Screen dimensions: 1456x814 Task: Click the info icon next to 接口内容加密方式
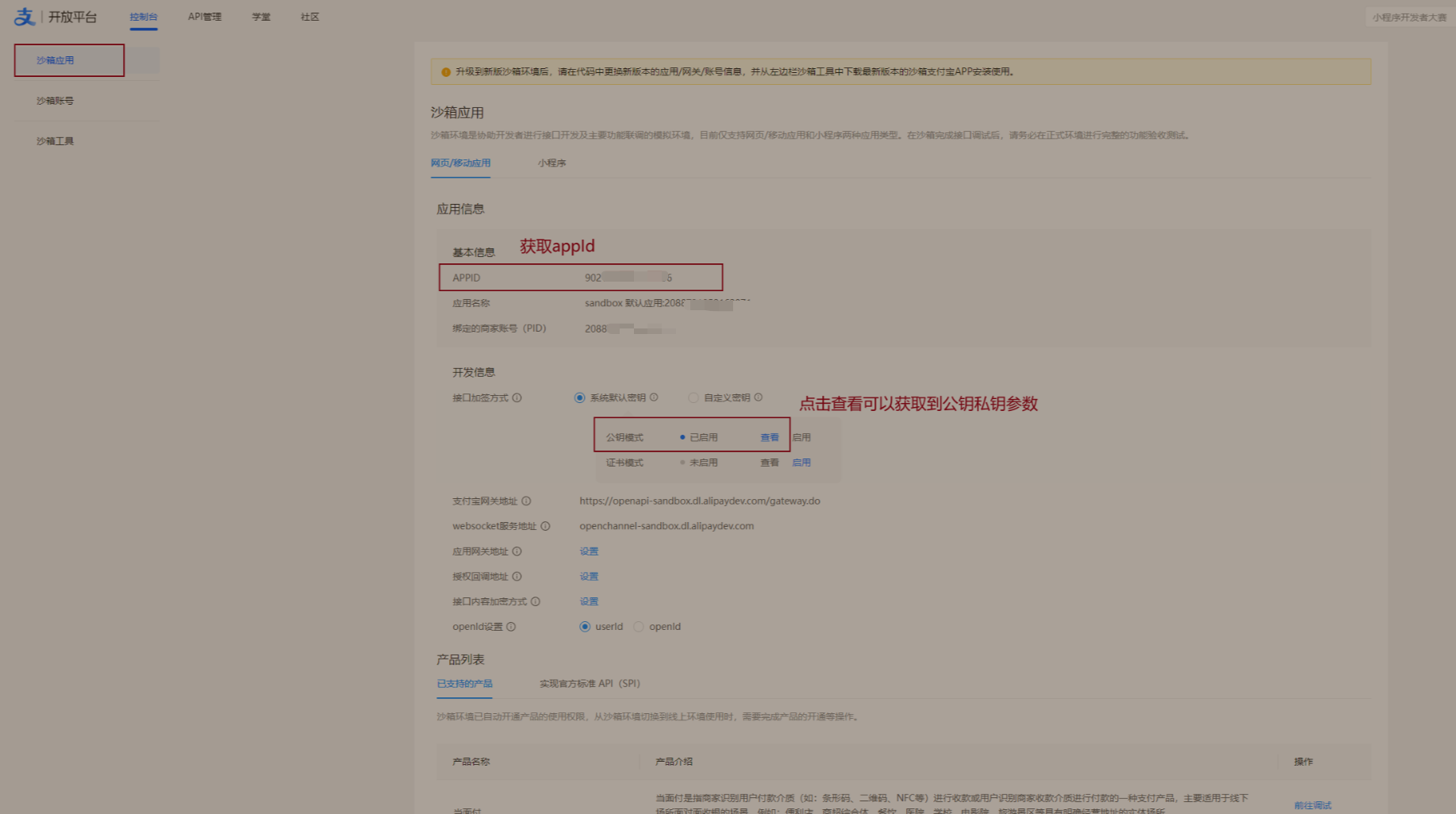tap(536, 601)
